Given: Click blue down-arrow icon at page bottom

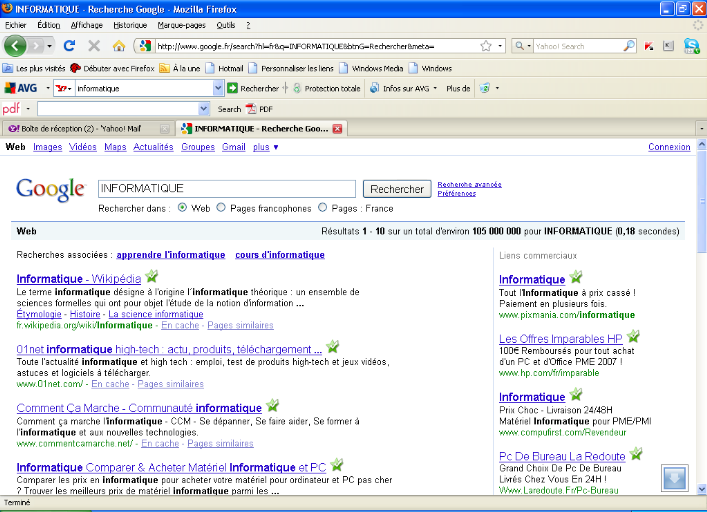Looking at the screenshot, I should (x=675, y=478).
